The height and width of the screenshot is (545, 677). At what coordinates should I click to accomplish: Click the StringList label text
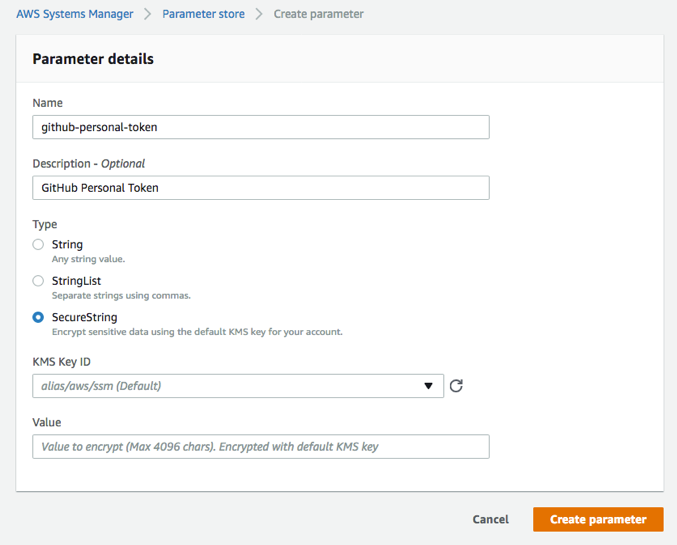(76, 281)
